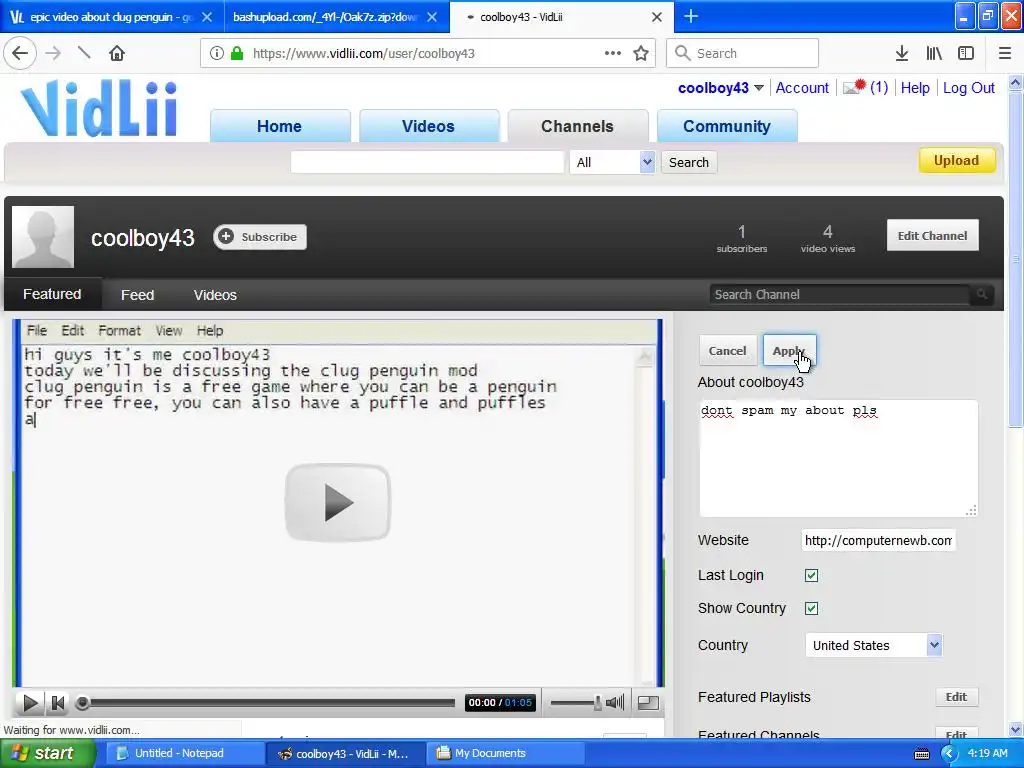Click the green padlock security icon

pos(236,54)
